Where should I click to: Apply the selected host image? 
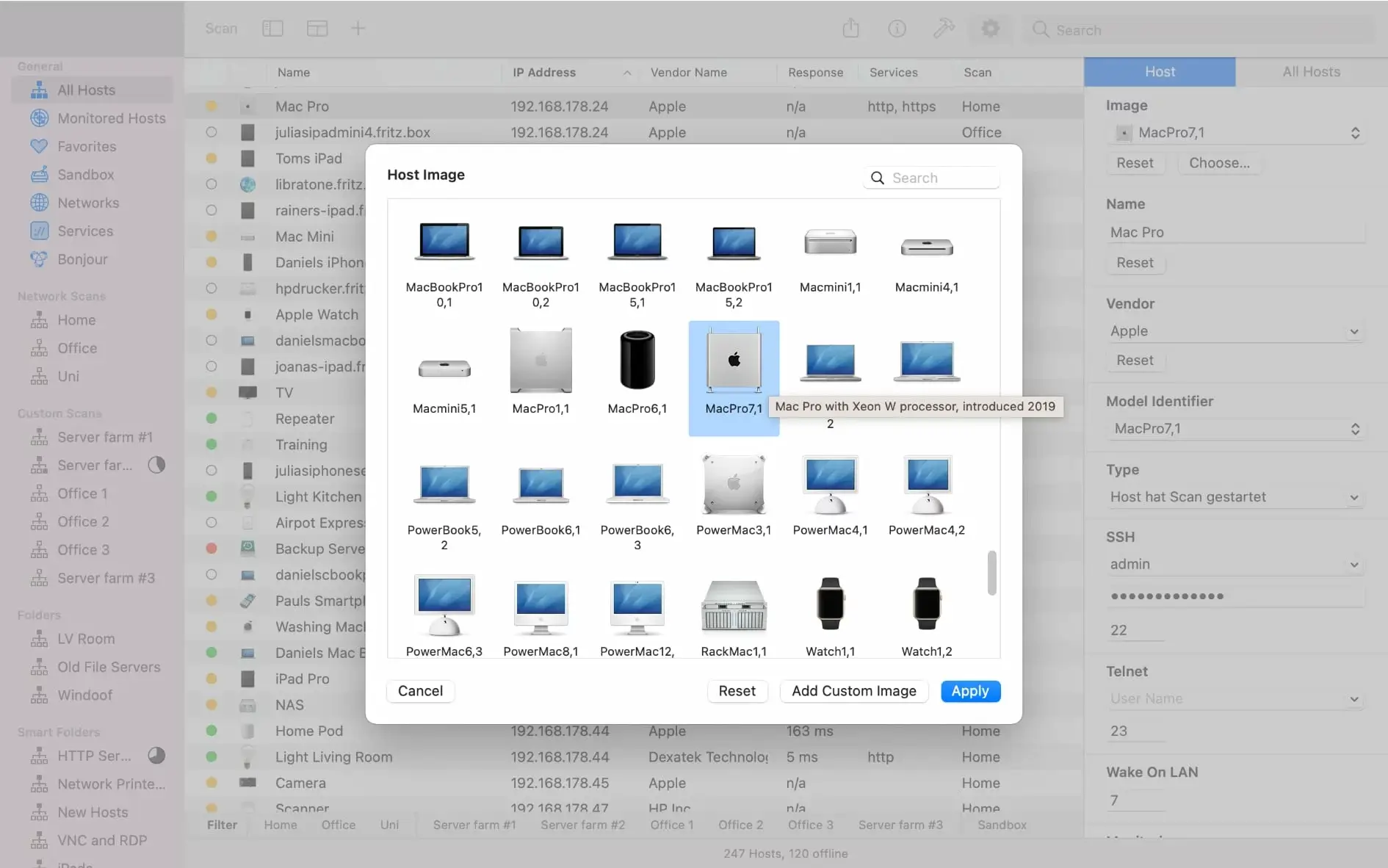[970, 691]
